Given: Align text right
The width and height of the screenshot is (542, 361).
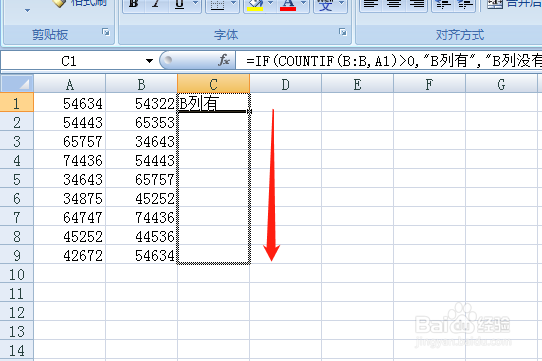Looking at the screenshot, I should (417, 4).
